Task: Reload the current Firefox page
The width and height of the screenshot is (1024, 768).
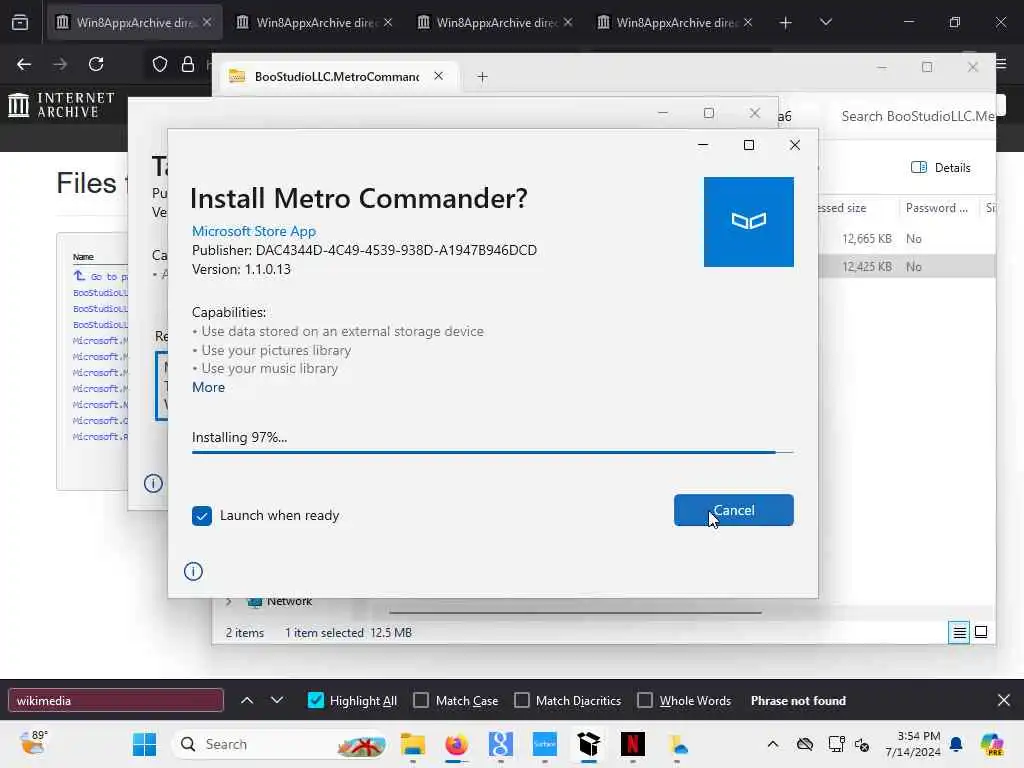Action: click(96, 64)
